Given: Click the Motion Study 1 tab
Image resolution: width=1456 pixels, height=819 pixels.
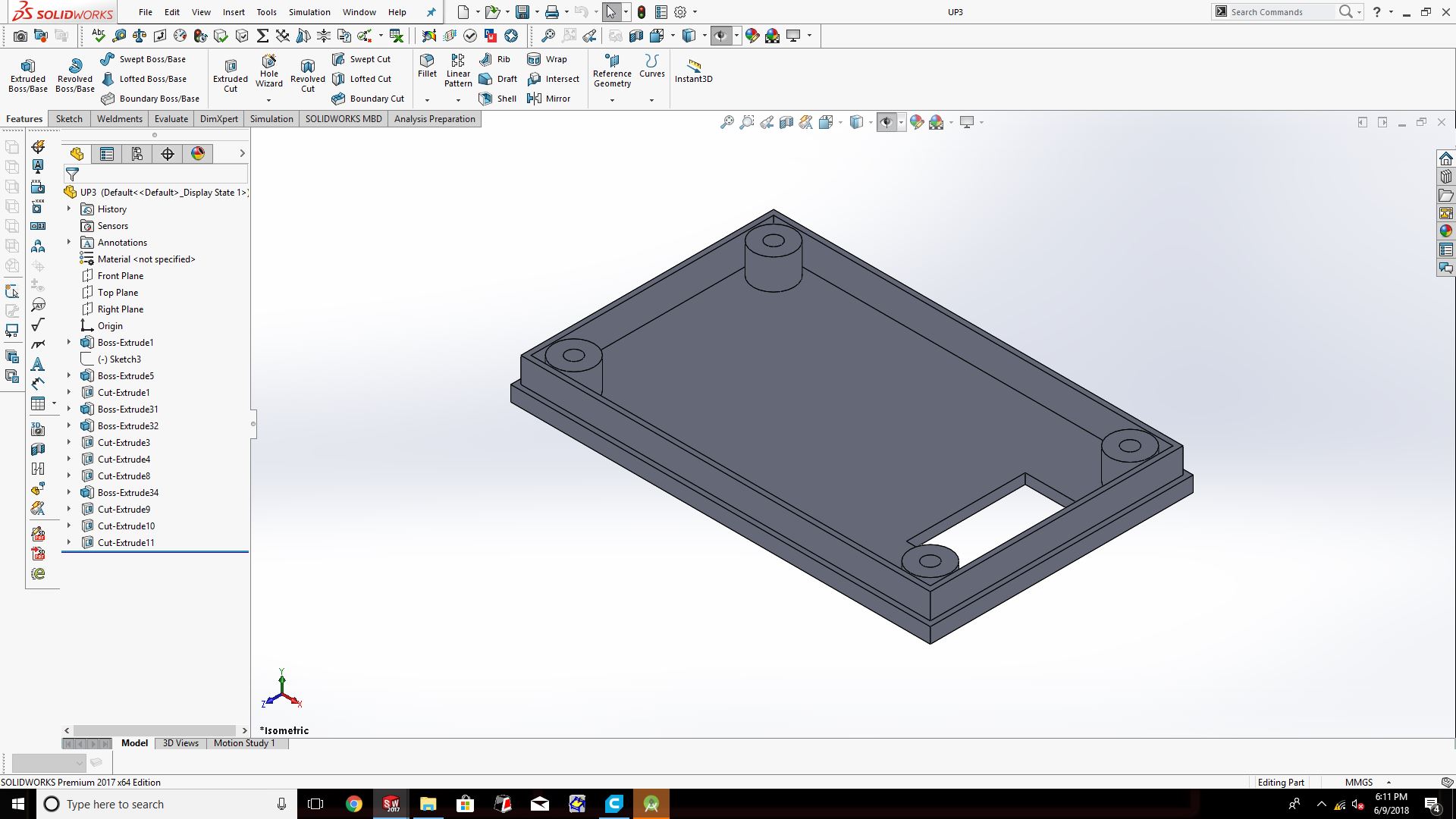Looking at the screenshot, I should click(243, 743).
